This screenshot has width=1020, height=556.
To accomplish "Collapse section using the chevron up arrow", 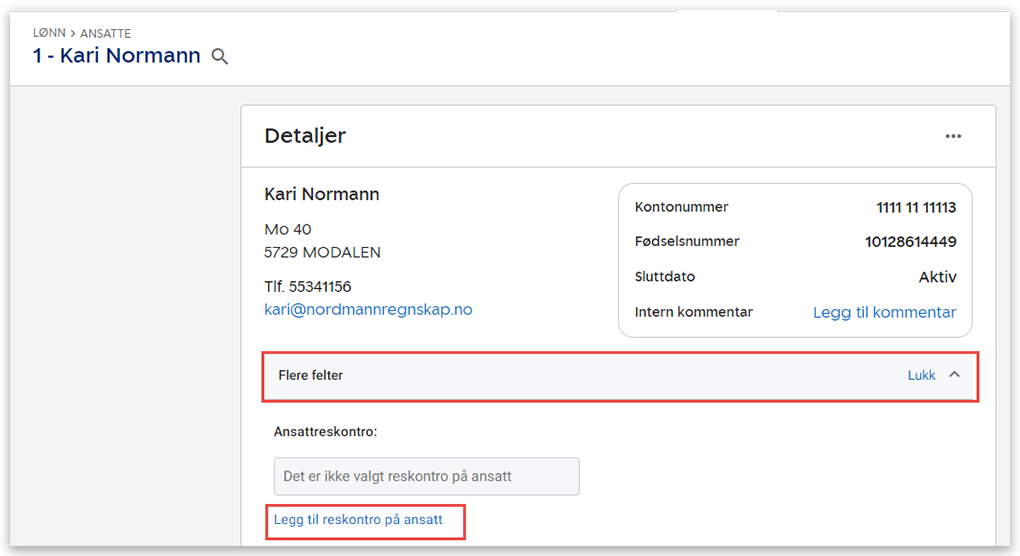I will (x=954, y=375).
